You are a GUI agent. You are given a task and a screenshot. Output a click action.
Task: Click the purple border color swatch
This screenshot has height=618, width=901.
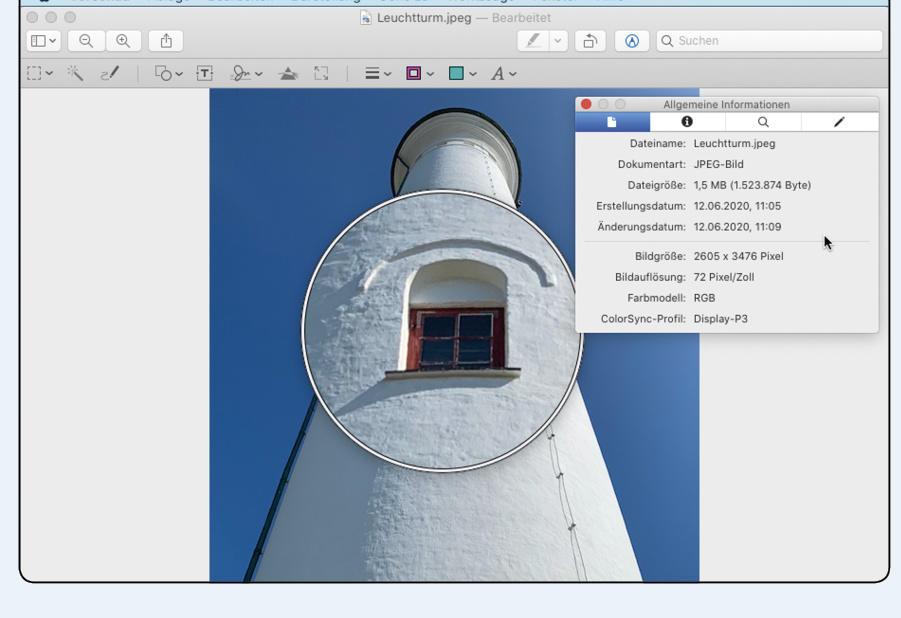click(414, 73)
